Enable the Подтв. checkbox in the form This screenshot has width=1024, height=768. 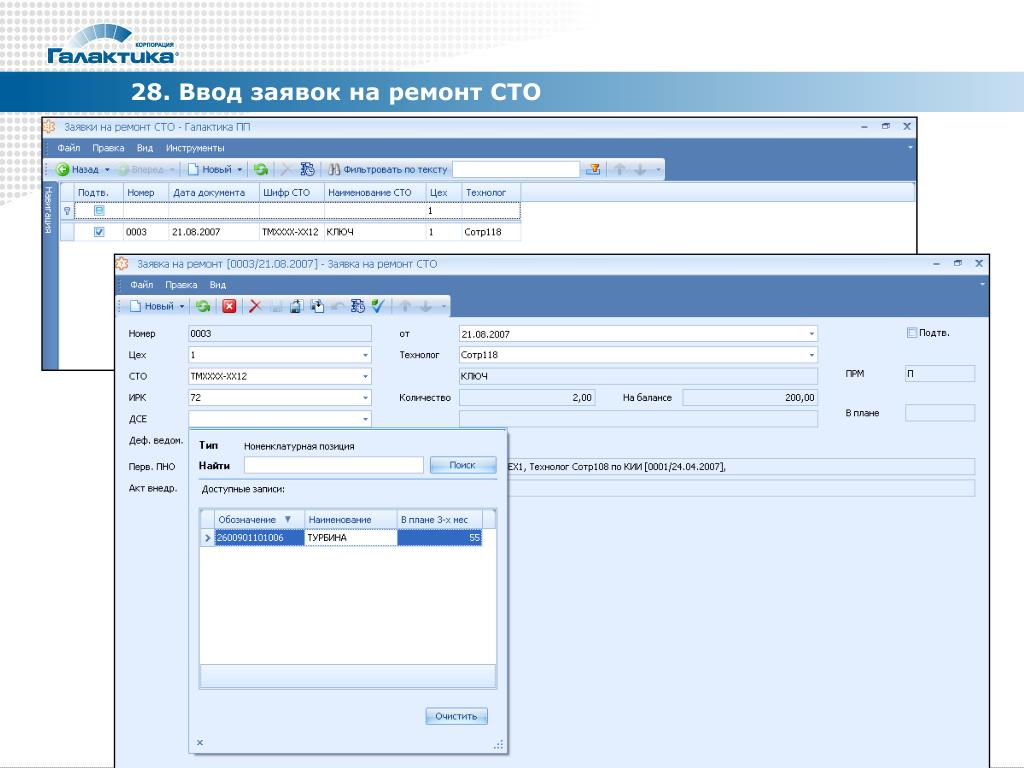pyautogui.click(x=912, y=333)
